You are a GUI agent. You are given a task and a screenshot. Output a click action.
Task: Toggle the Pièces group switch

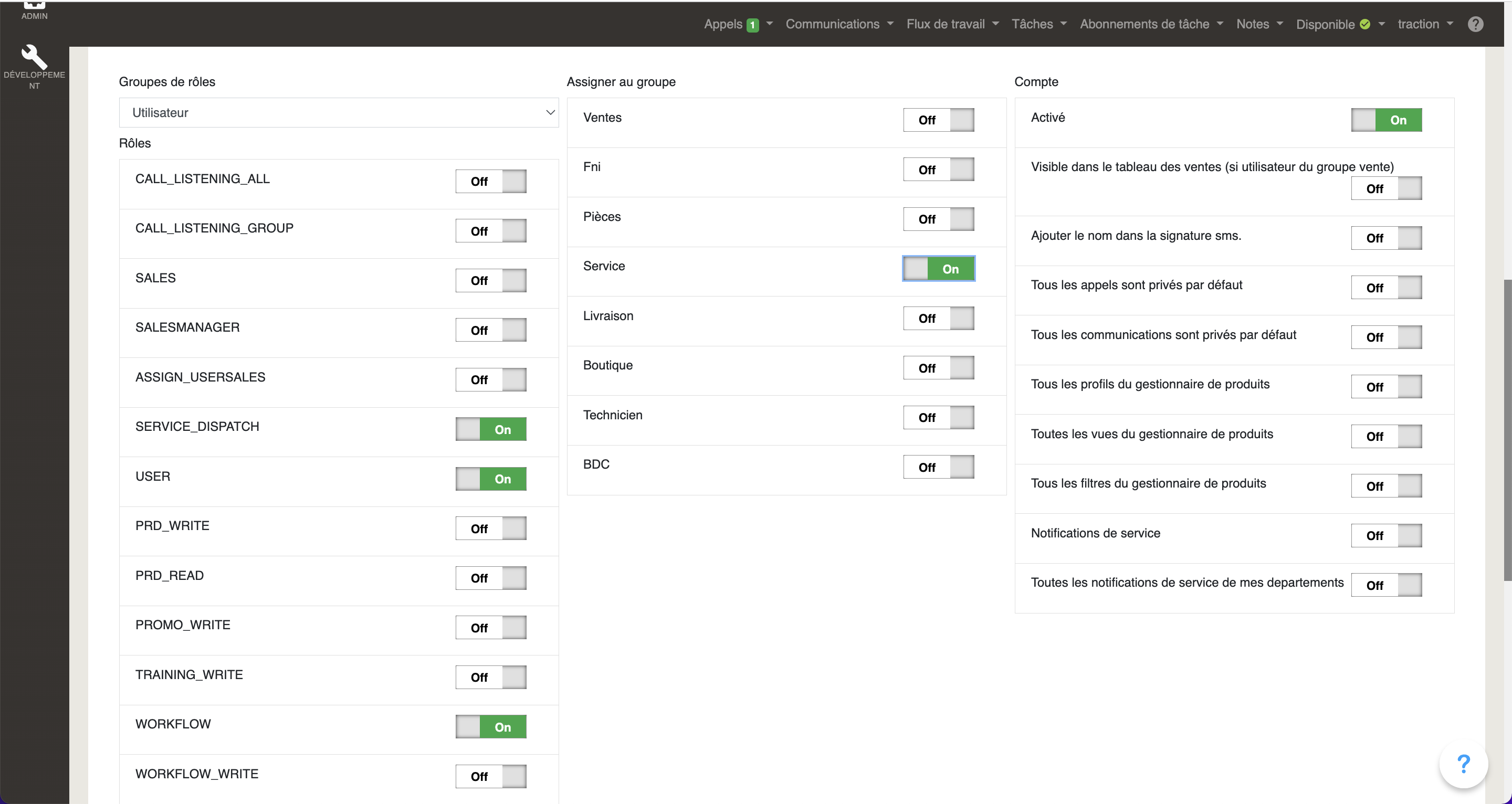point(939,219)
